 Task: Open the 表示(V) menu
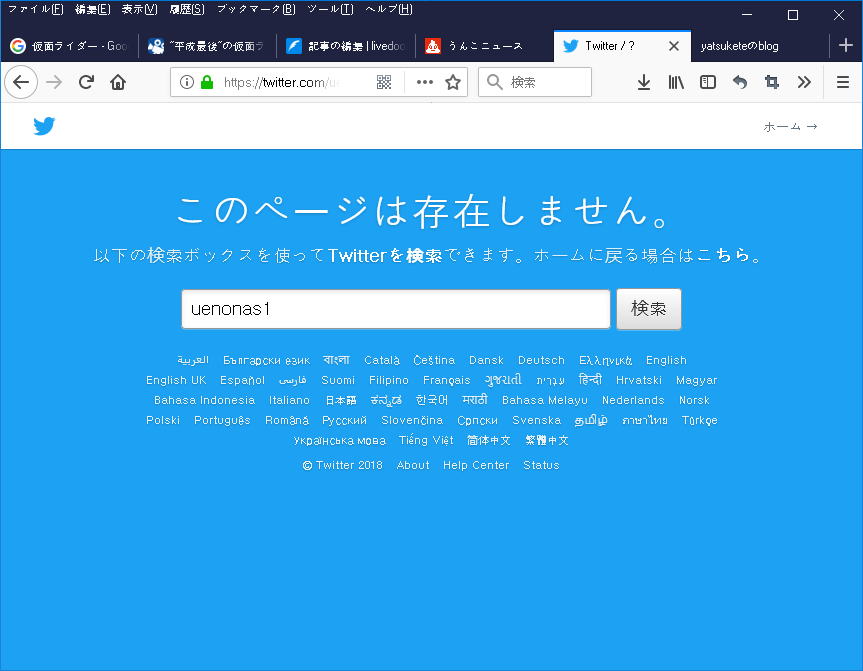pos(139,9)
